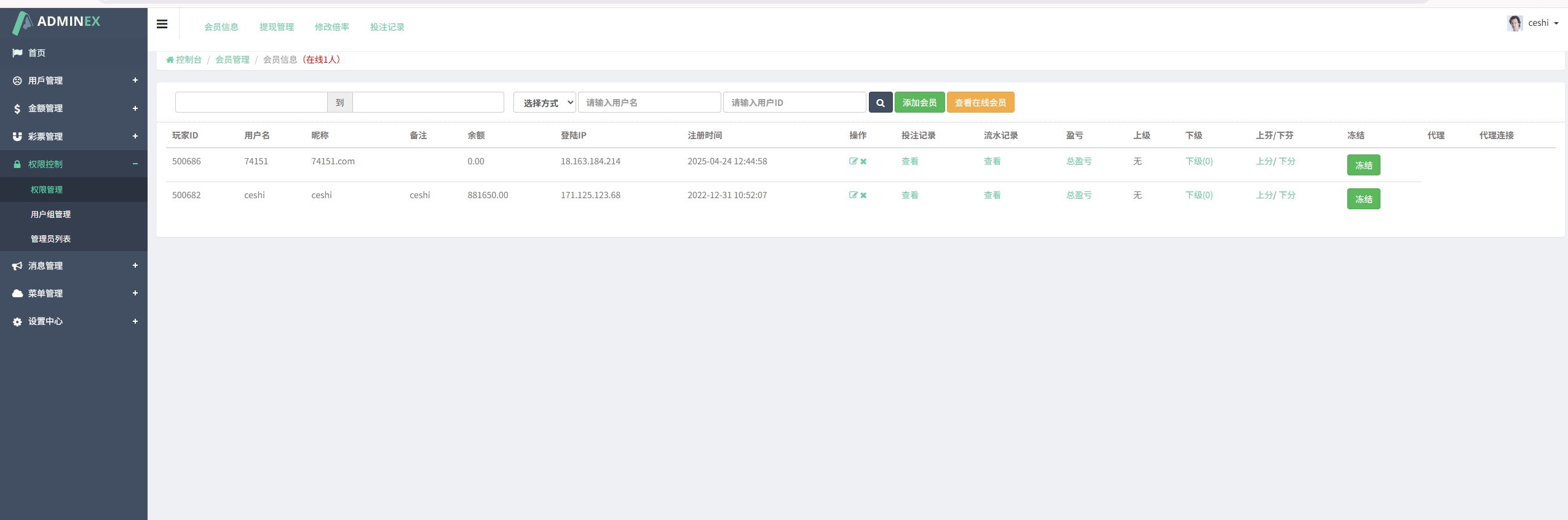Click the home icon in breadcrumb 控制台
1568x520 pixels.
tap(170, 60)
